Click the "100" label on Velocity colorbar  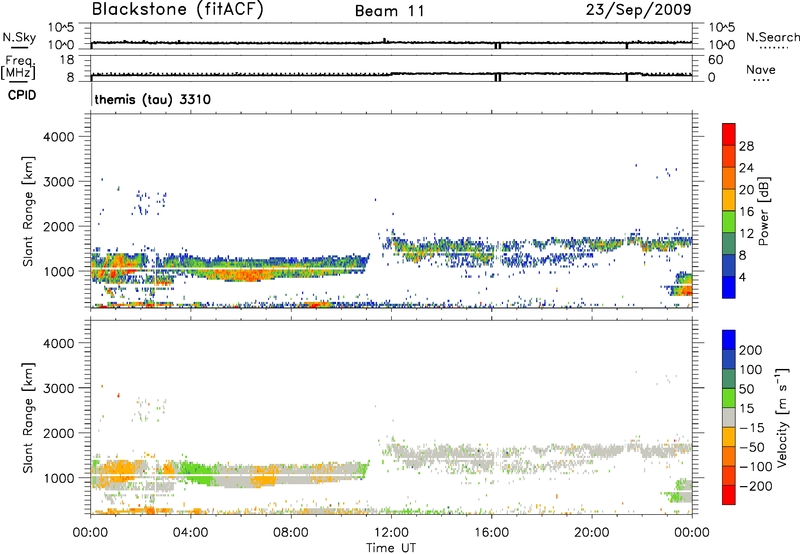tap(751, 369)
